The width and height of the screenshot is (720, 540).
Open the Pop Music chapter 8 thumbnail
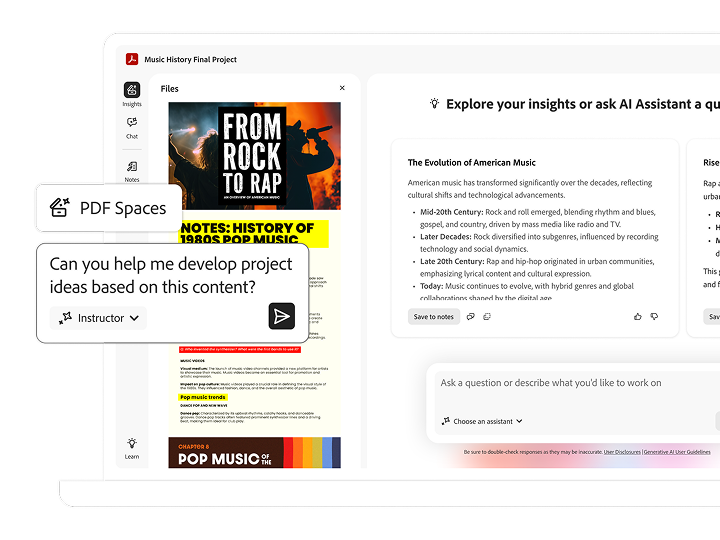254,452
